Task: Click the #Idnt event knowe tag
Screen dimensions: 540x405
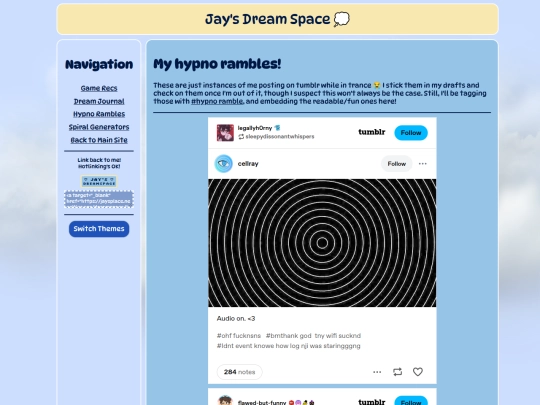Action: coord(288,346)
